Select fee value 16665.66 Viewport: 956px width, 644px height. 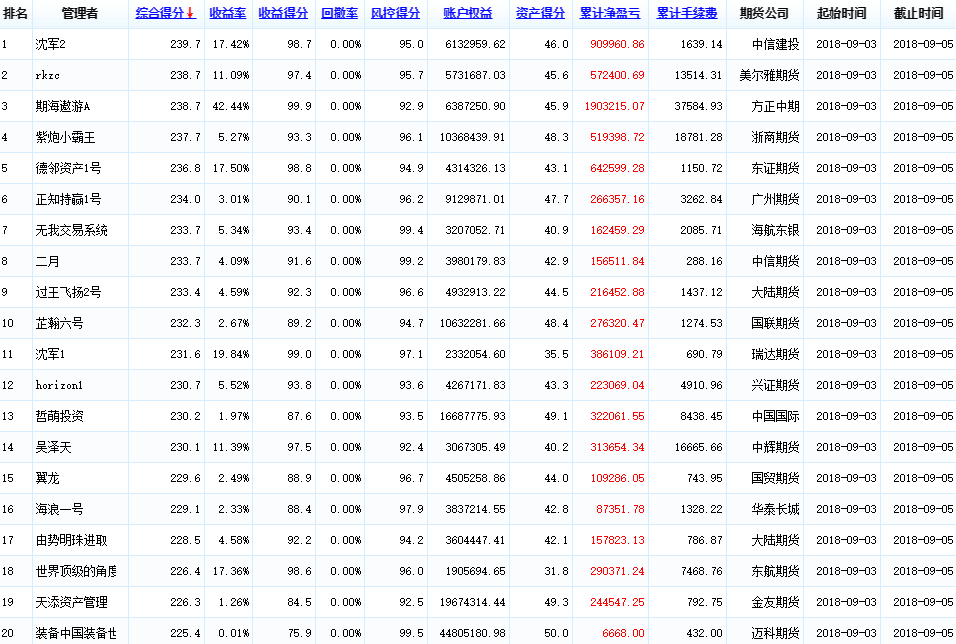(699, 448)
